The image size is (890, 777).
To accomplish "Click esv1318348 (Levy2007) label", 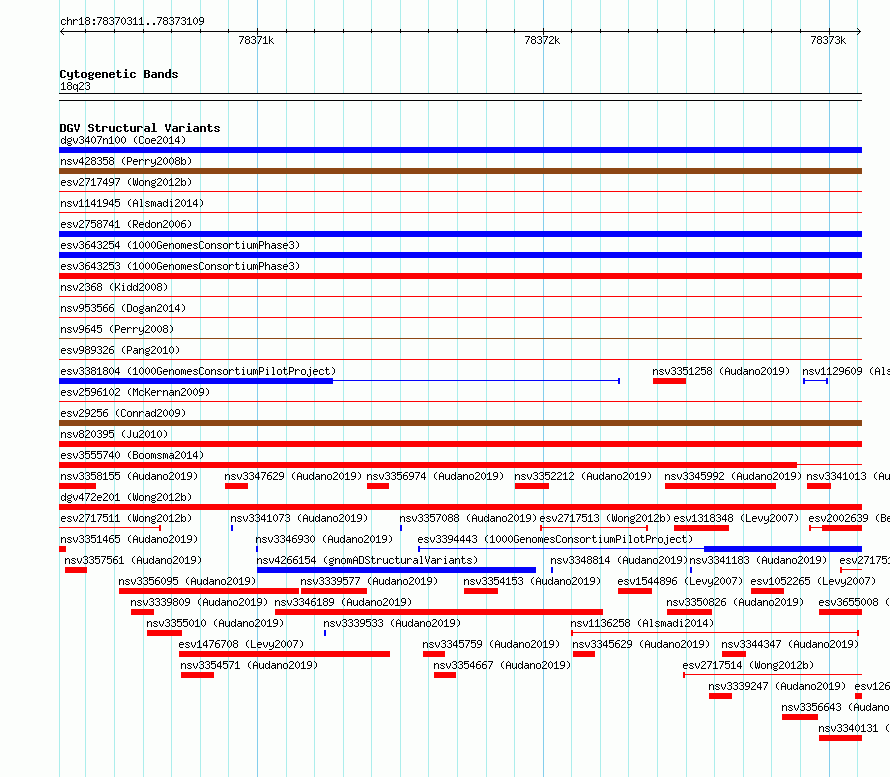I will click(736, 518).
